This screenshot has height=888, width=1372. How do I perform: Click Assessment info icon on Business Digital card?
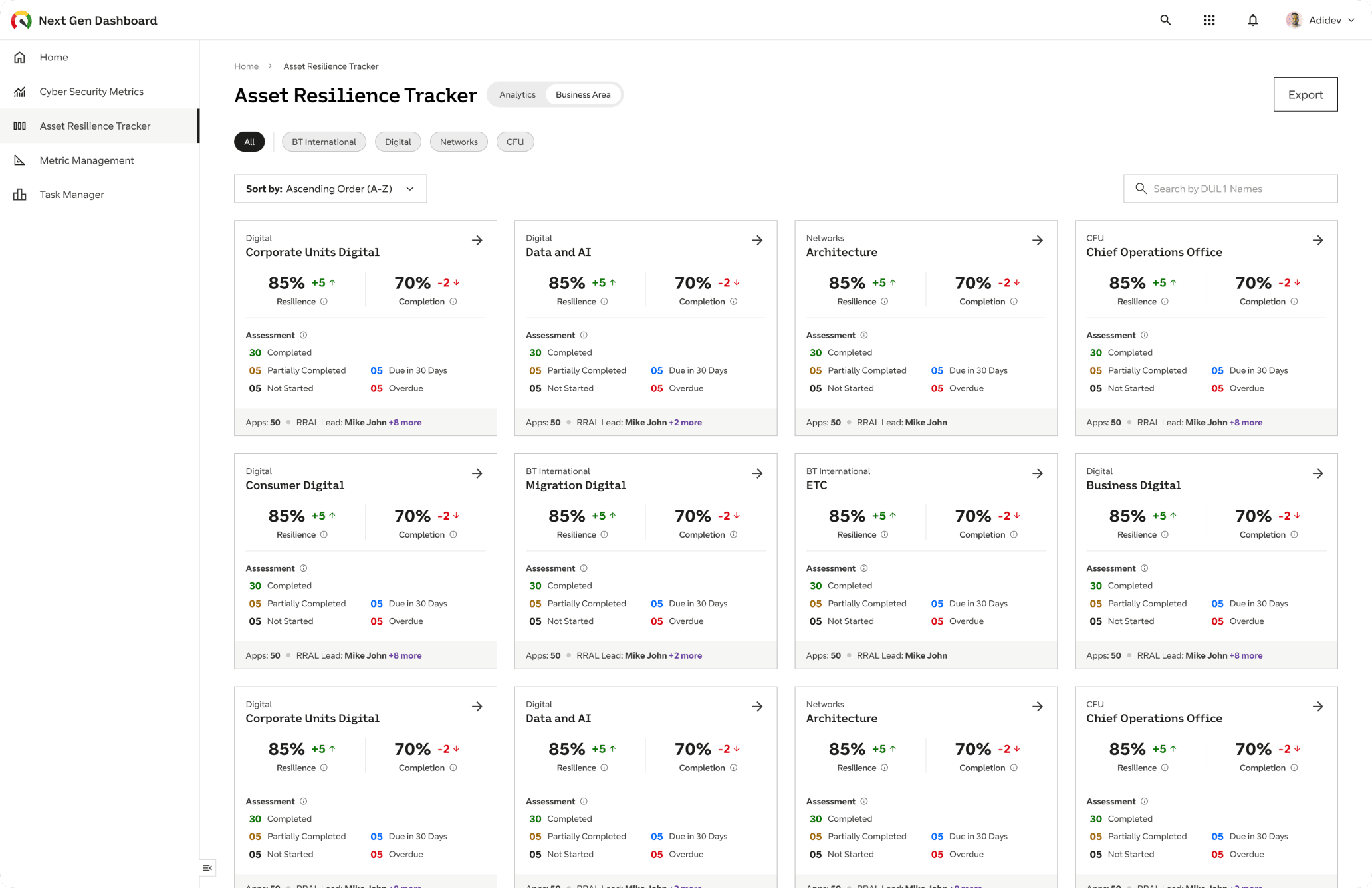[x=1144, y=568]
